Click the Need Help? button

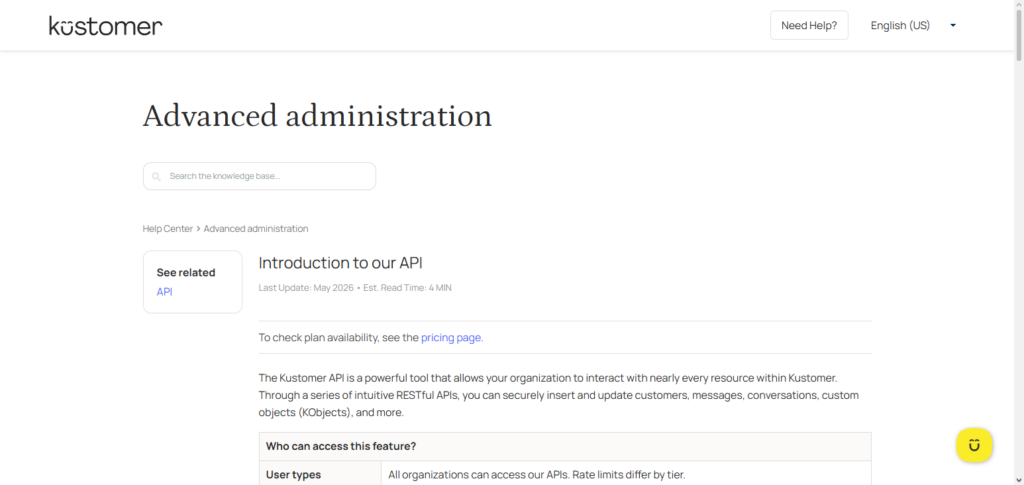coord(809,25)
